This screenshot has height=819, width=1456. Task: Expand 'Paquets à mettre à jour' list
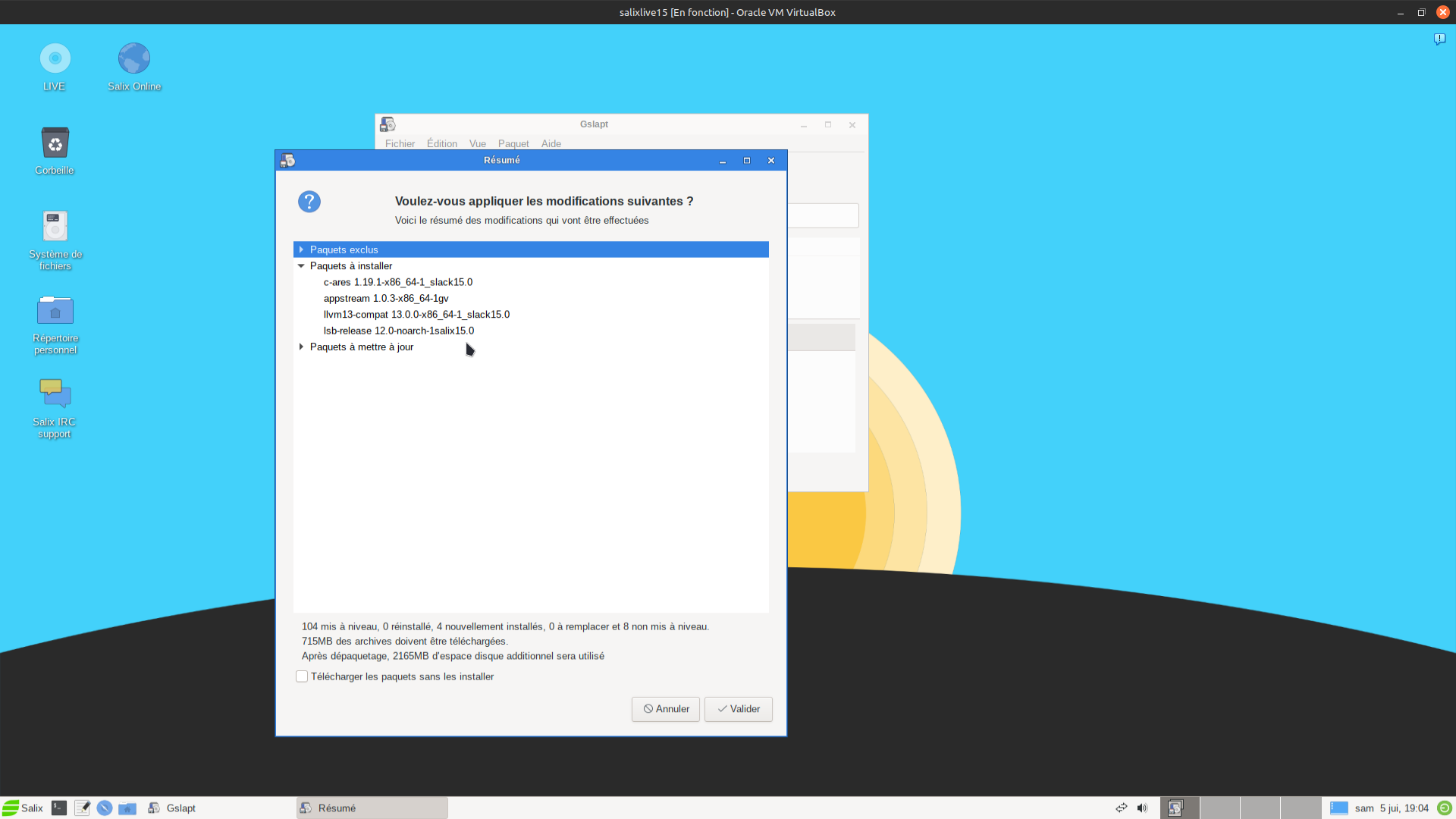(x=302, y=347)
